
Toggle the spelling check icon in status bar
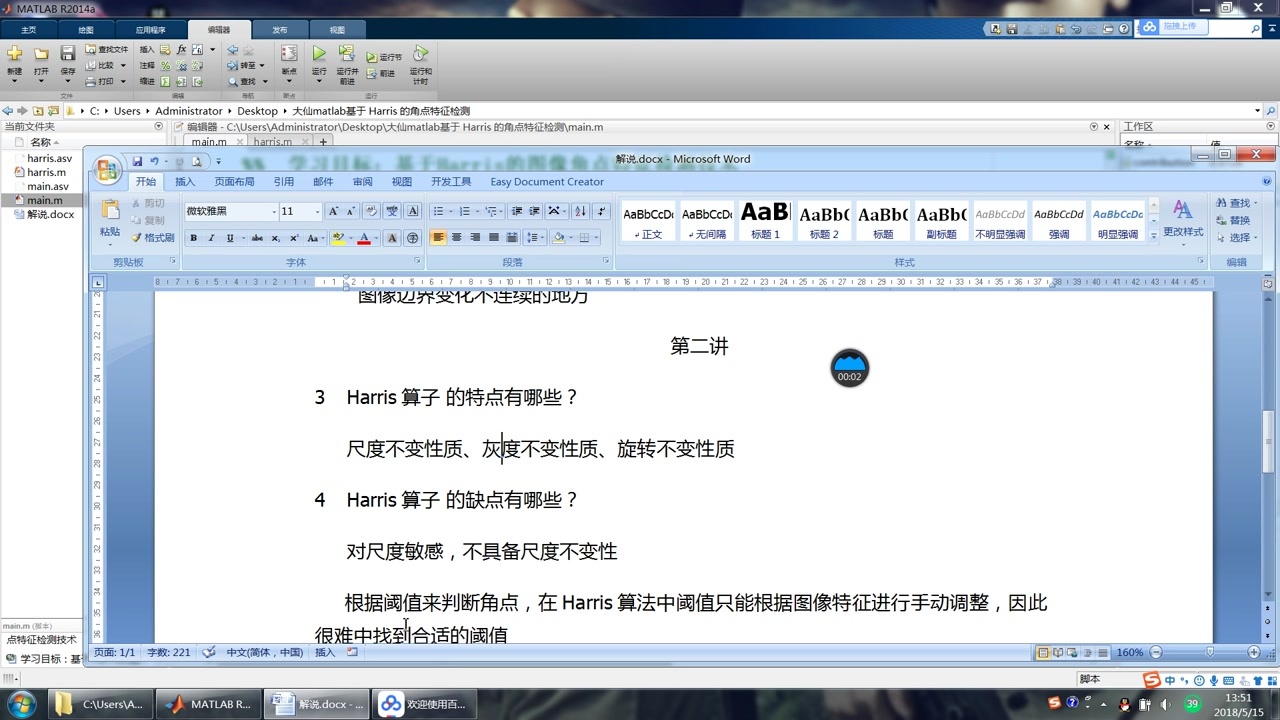[x=208, y=652]
